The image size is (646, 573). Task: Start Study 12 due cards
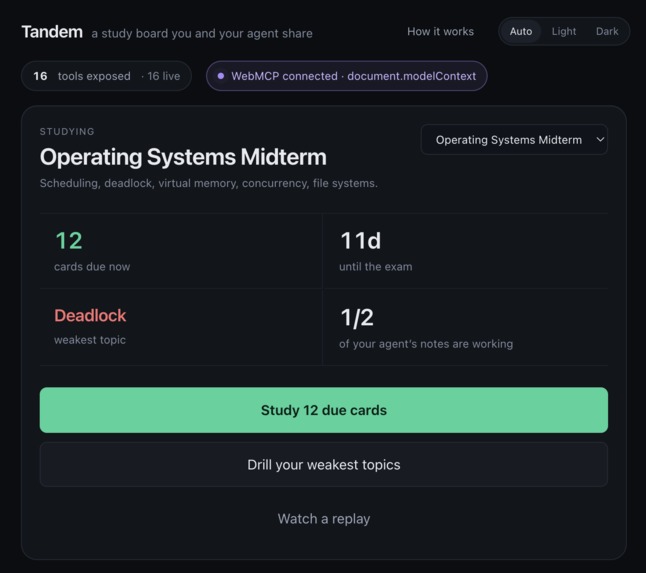tap(324, 410)
